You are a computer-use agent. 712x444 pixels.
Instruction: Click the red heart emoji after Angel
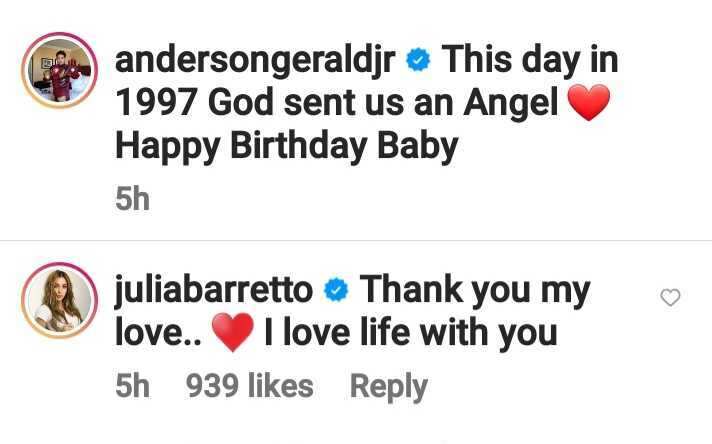pos(589,102)
